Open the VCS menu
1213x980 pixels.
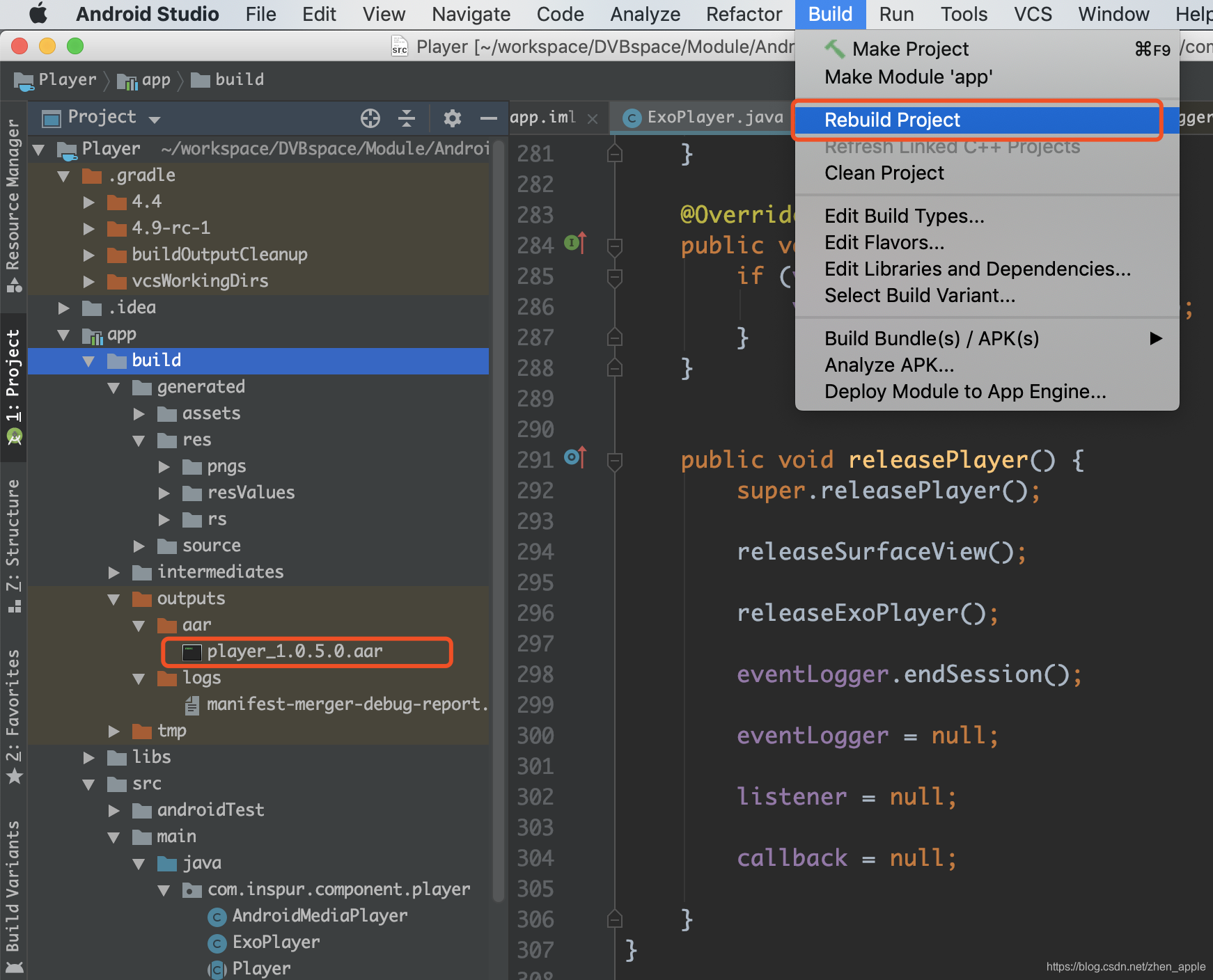pyautogui.click(x=1033, y=14)
